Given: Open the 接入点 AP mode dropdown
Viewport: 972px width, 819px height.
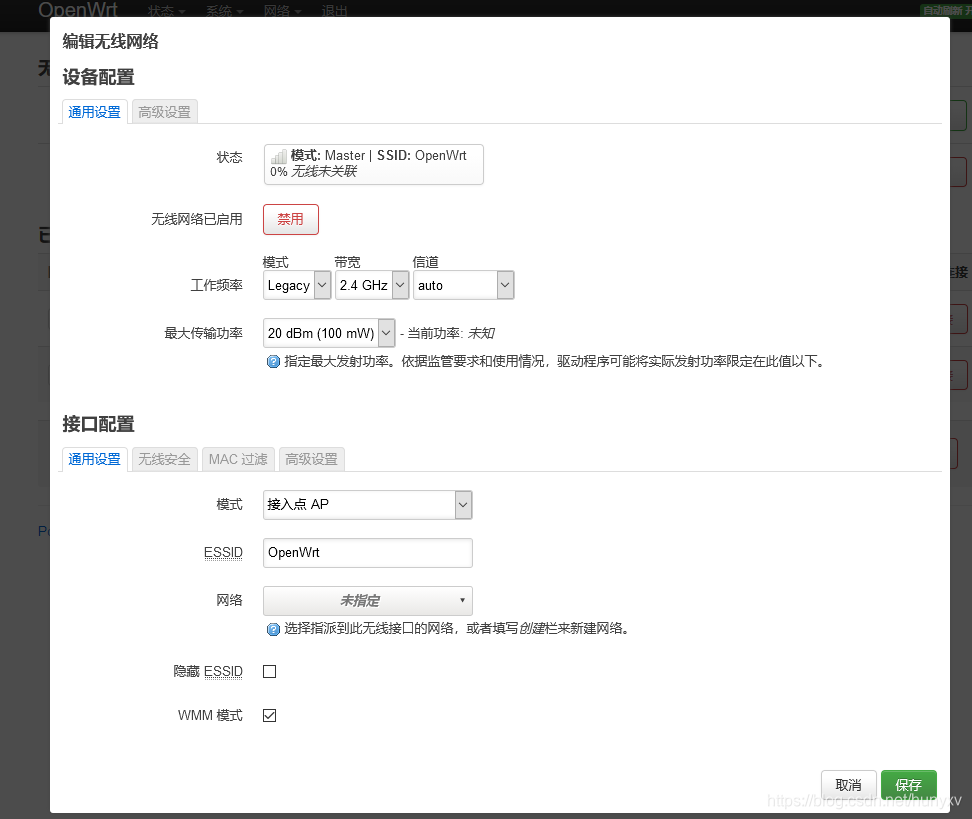Looking at the screenshot, I should point(368,505).
